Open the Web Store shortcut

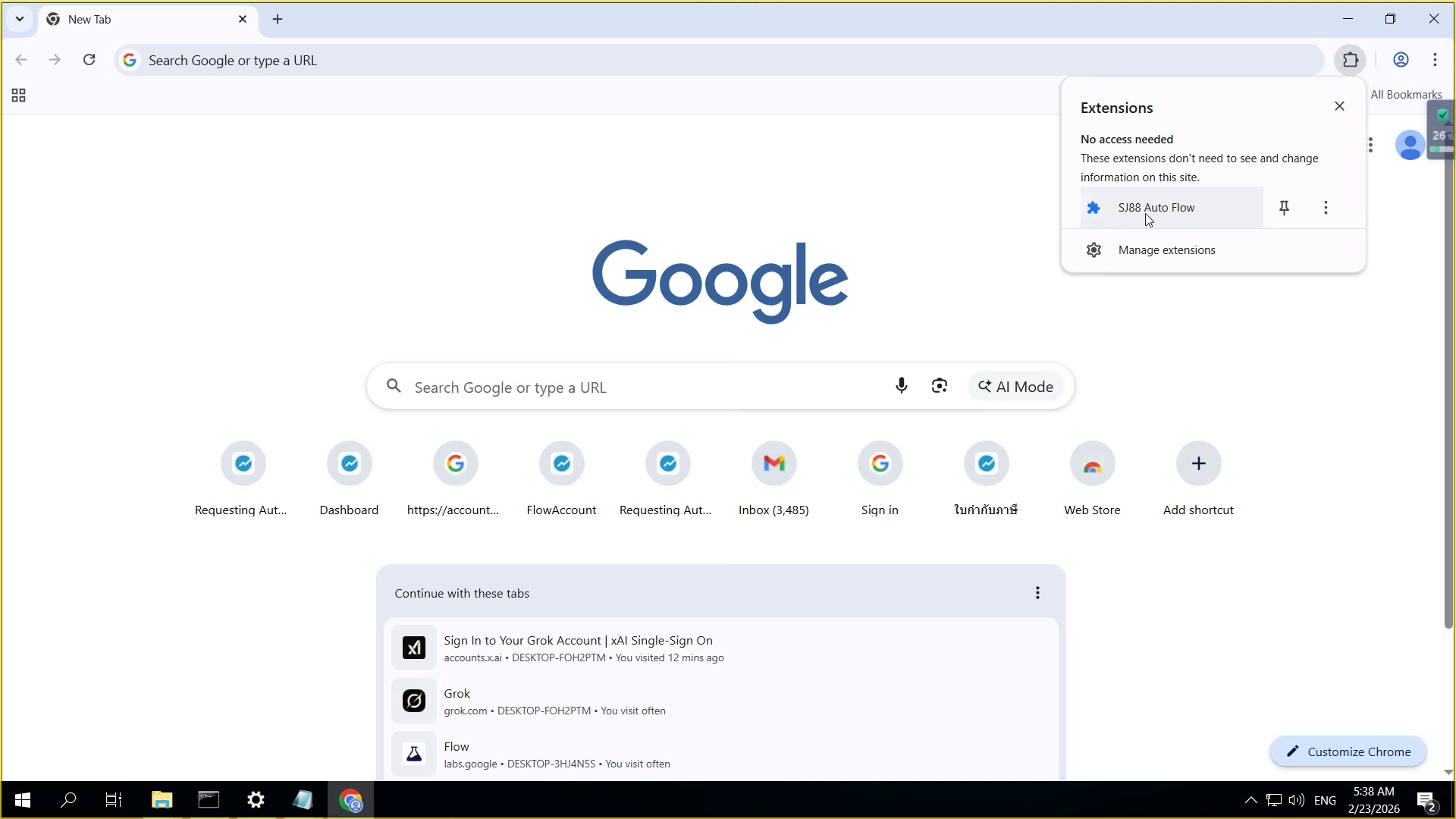coord(1092,463)
